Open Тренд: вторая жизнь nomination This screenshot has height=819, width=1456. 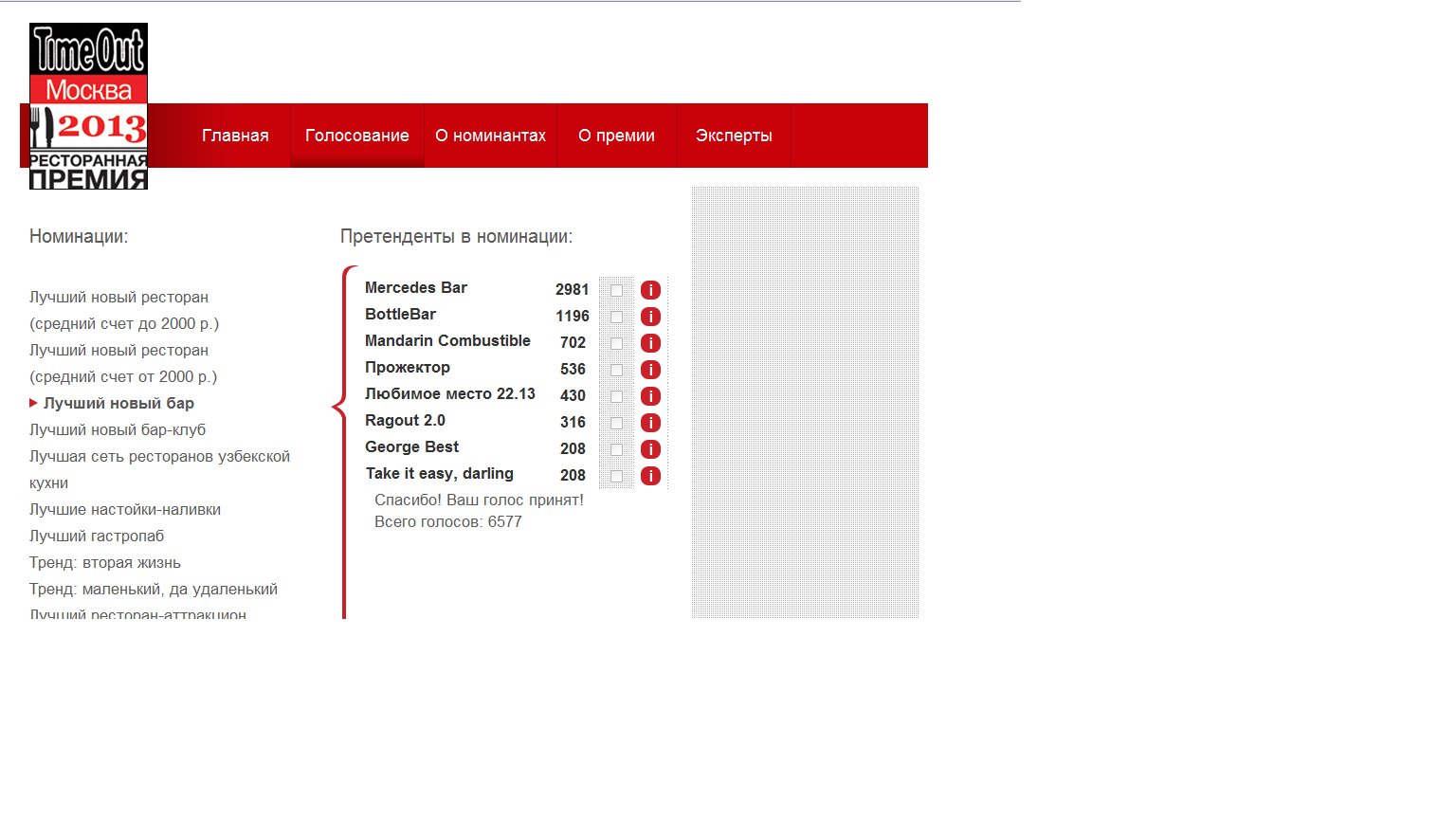coord(105,562)
